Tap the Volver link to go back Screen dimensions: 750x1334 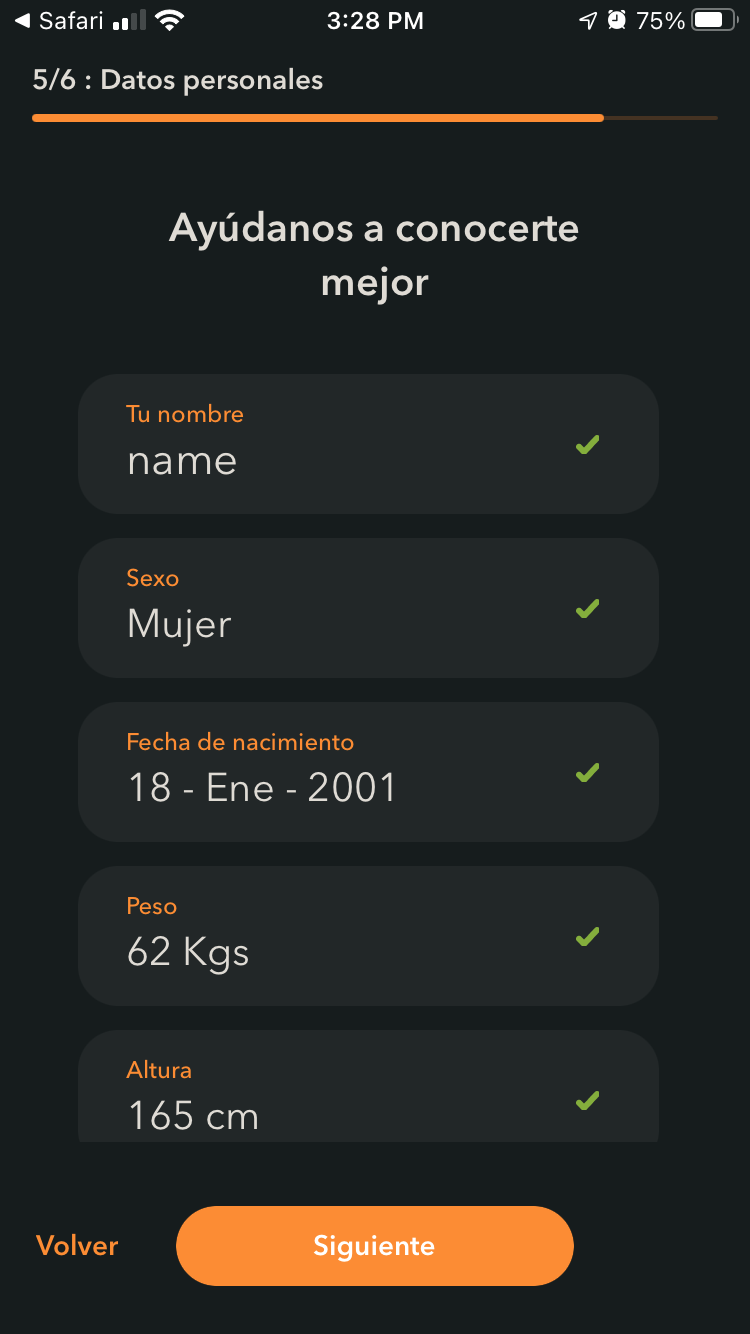pos(77,1246)
